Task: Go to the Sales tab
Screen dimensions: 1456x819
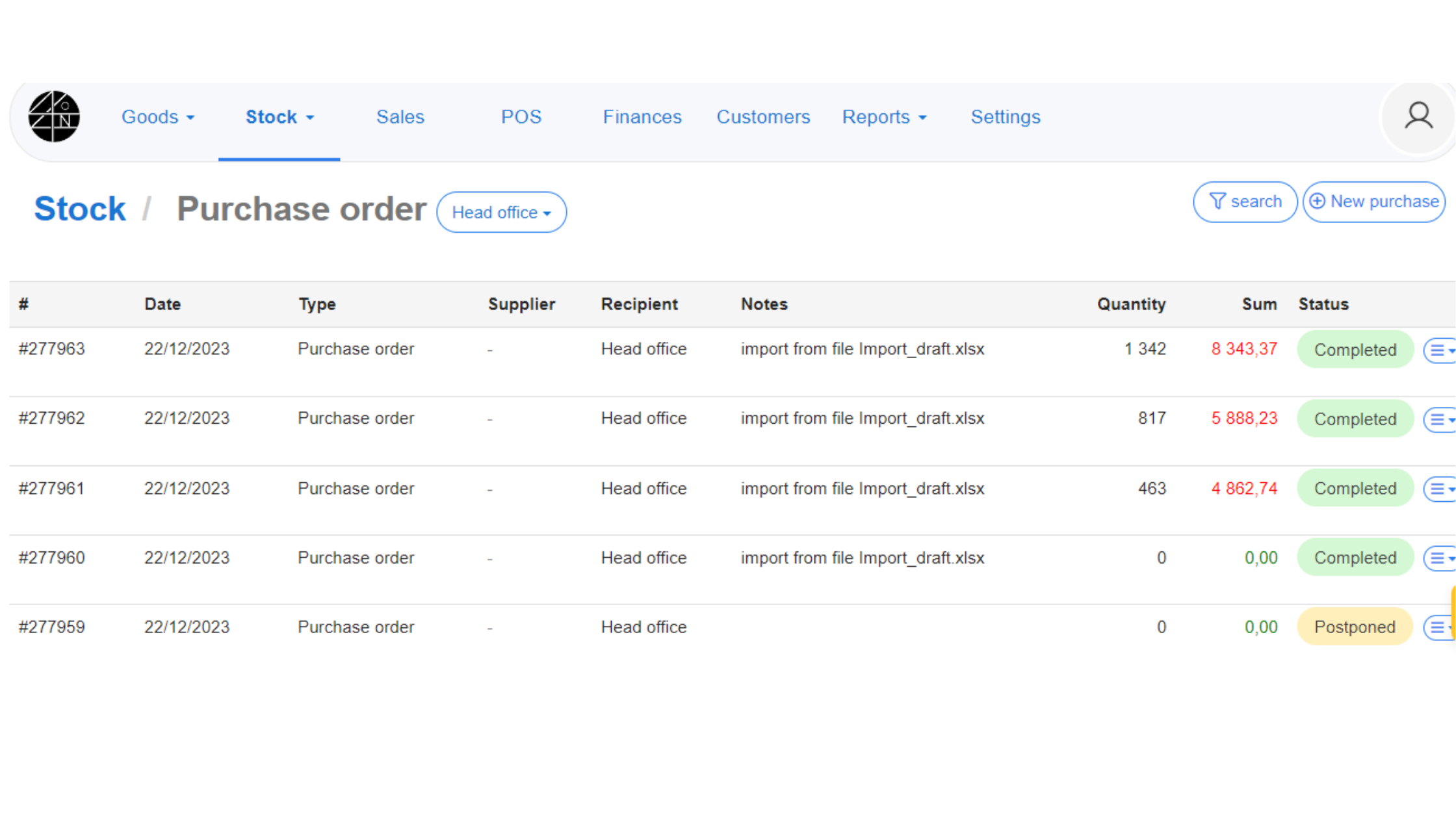Action: point(400,117)
